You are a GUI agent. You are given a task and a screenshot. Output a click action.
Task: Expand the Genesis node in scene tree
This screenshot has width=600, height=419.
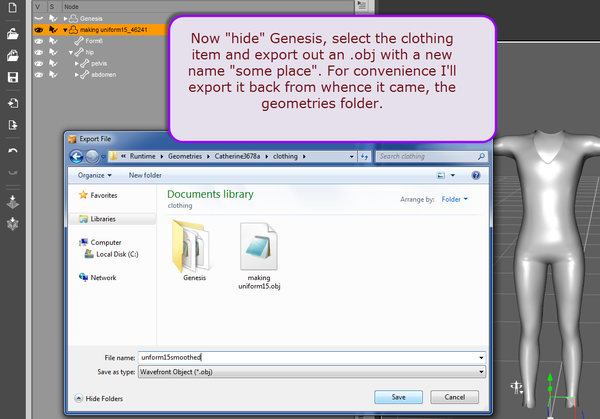65,18
